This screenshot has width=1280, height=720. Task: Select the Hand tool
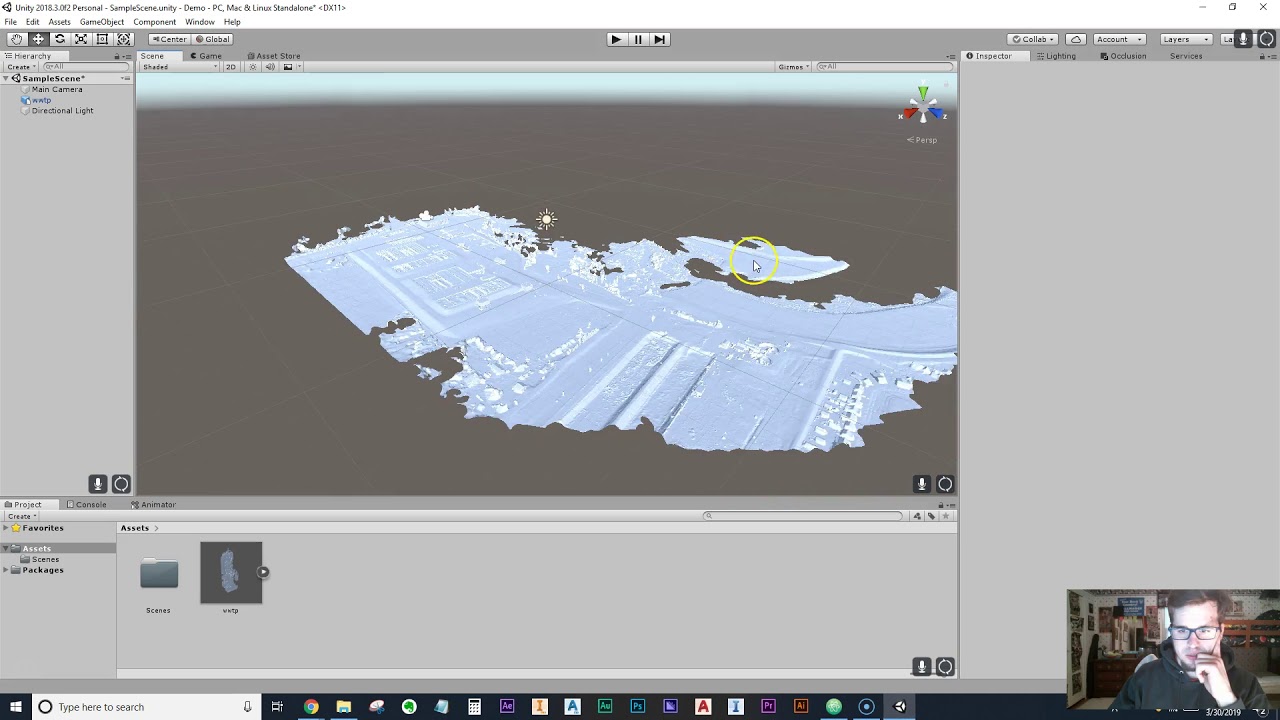(16, 39)
